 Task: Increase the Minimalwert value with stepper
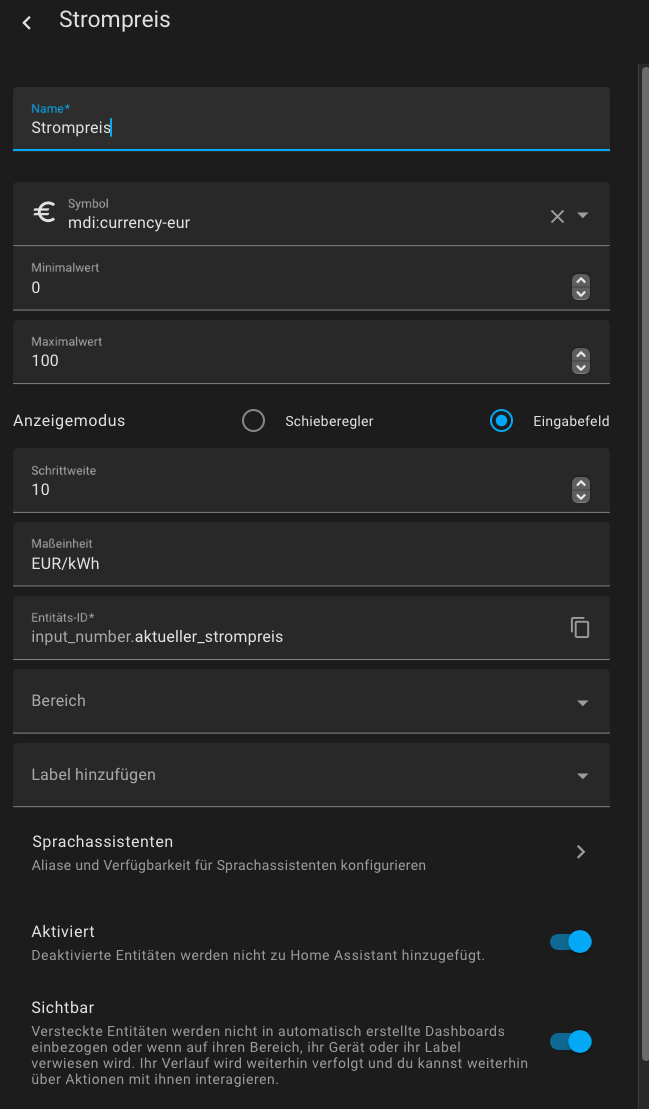[581, 281]
